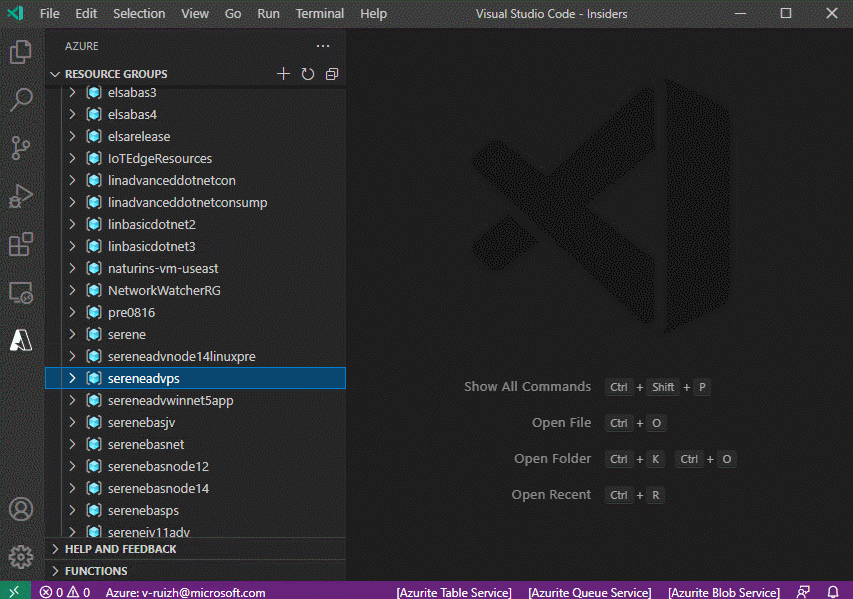The height and width of the screenshot is (599, 853).
Task: Open notifications bell in status bar
Action: [833, 592]
